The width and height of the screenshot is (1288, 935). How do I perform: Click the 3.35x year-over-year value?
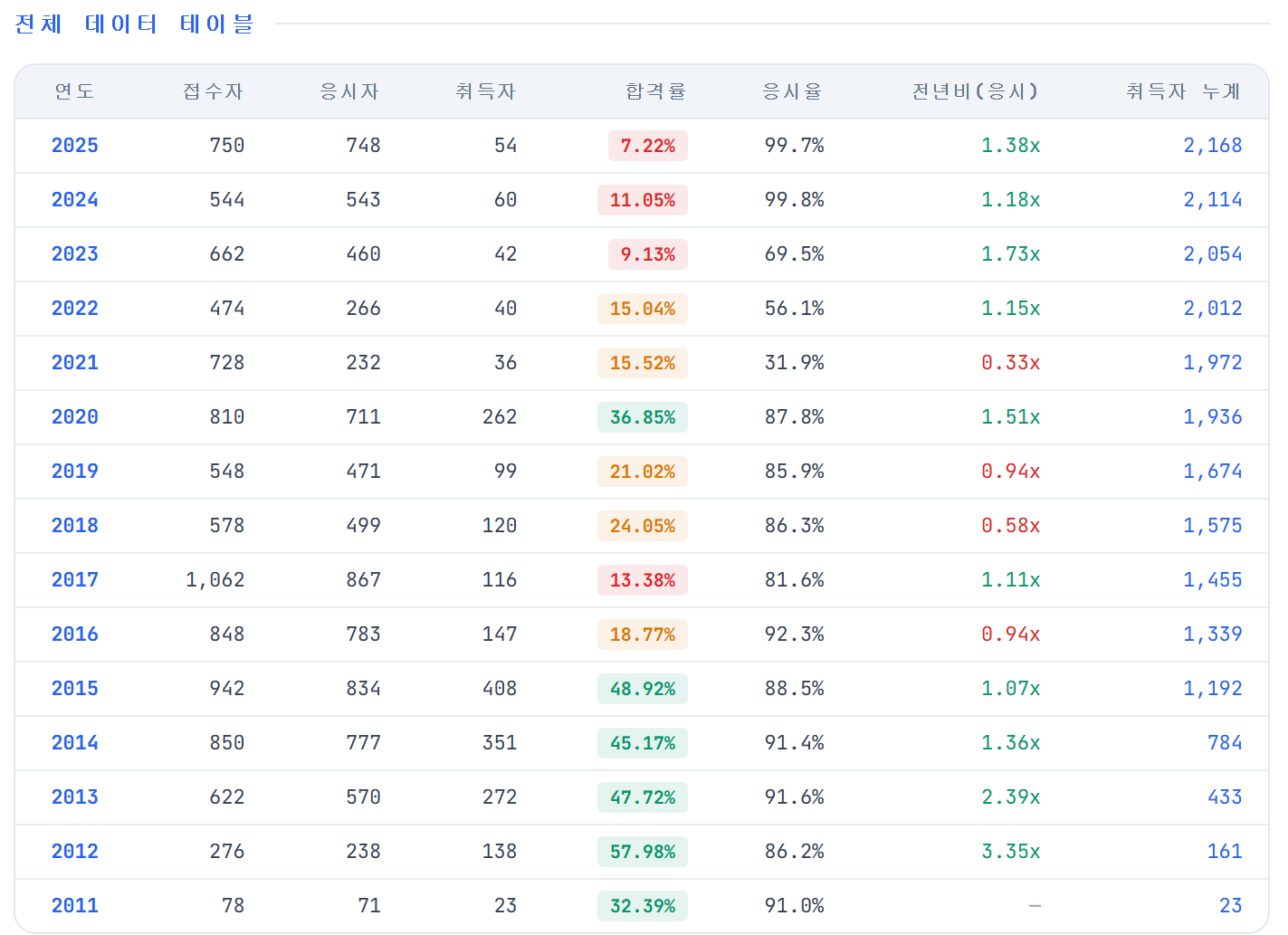point(1011,852)
